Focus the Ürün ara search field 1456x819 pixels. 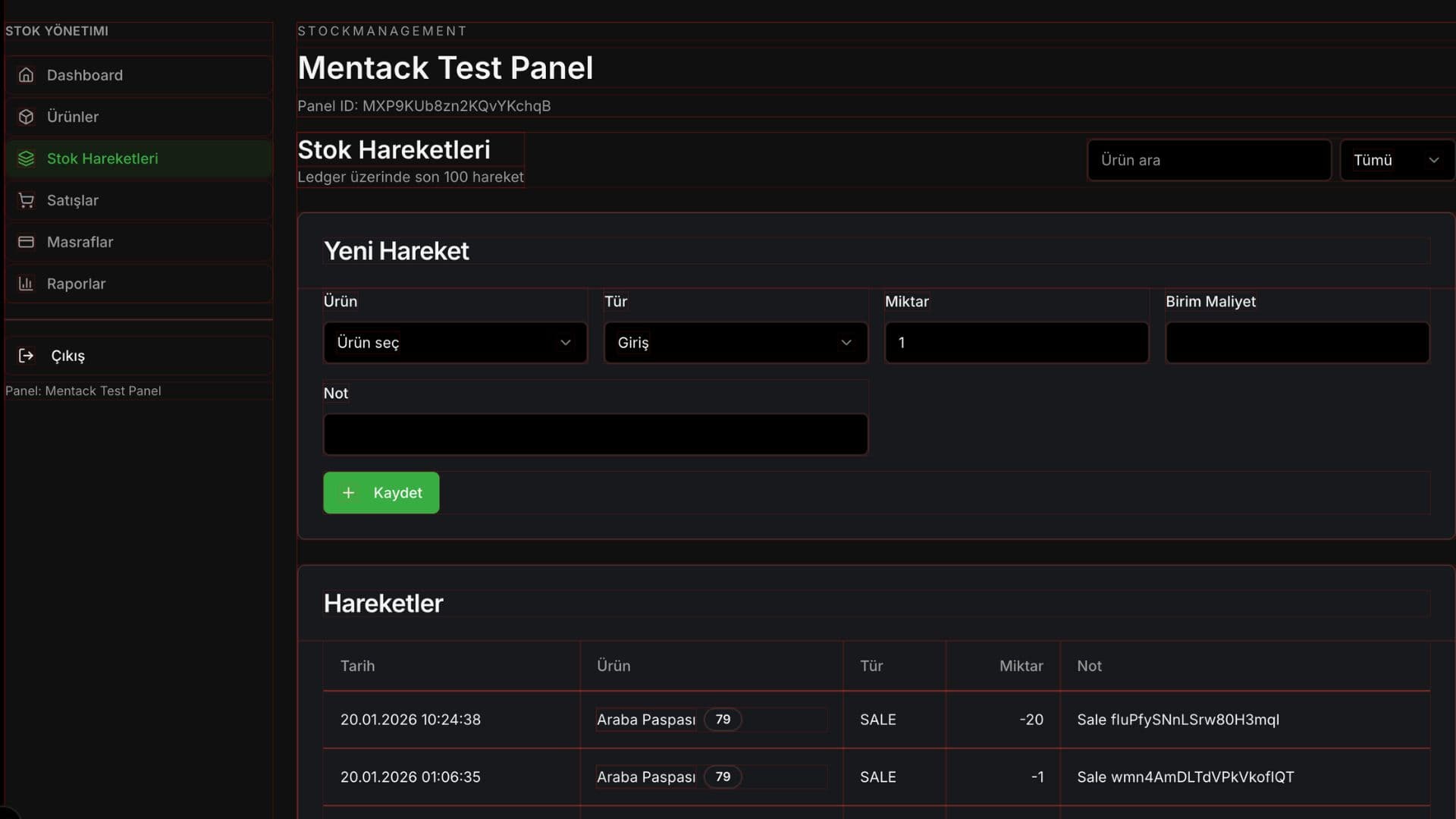pyautogui.click(x=1208, y=160)
